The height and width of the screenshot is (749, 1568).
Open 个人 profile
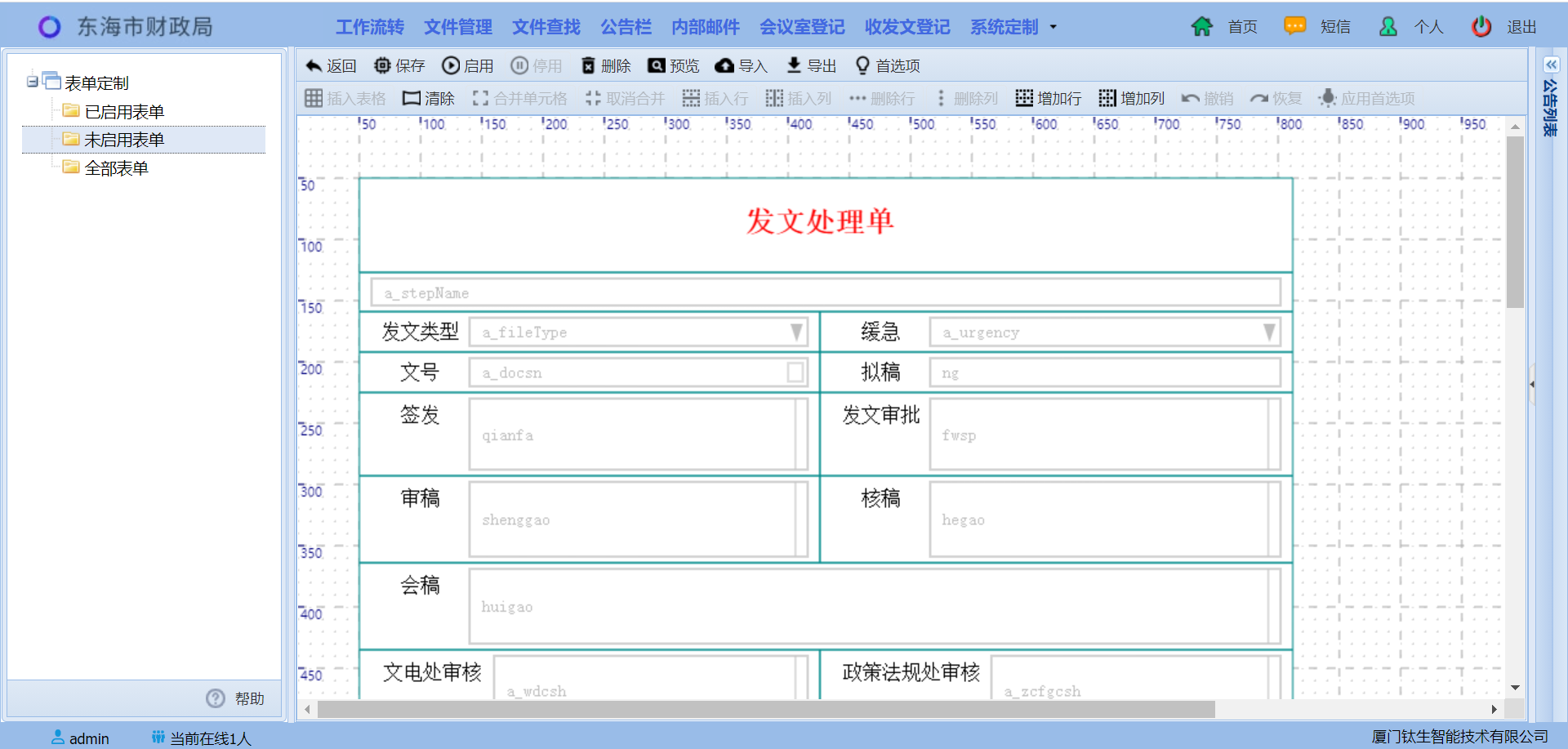tap(1411, 27)
